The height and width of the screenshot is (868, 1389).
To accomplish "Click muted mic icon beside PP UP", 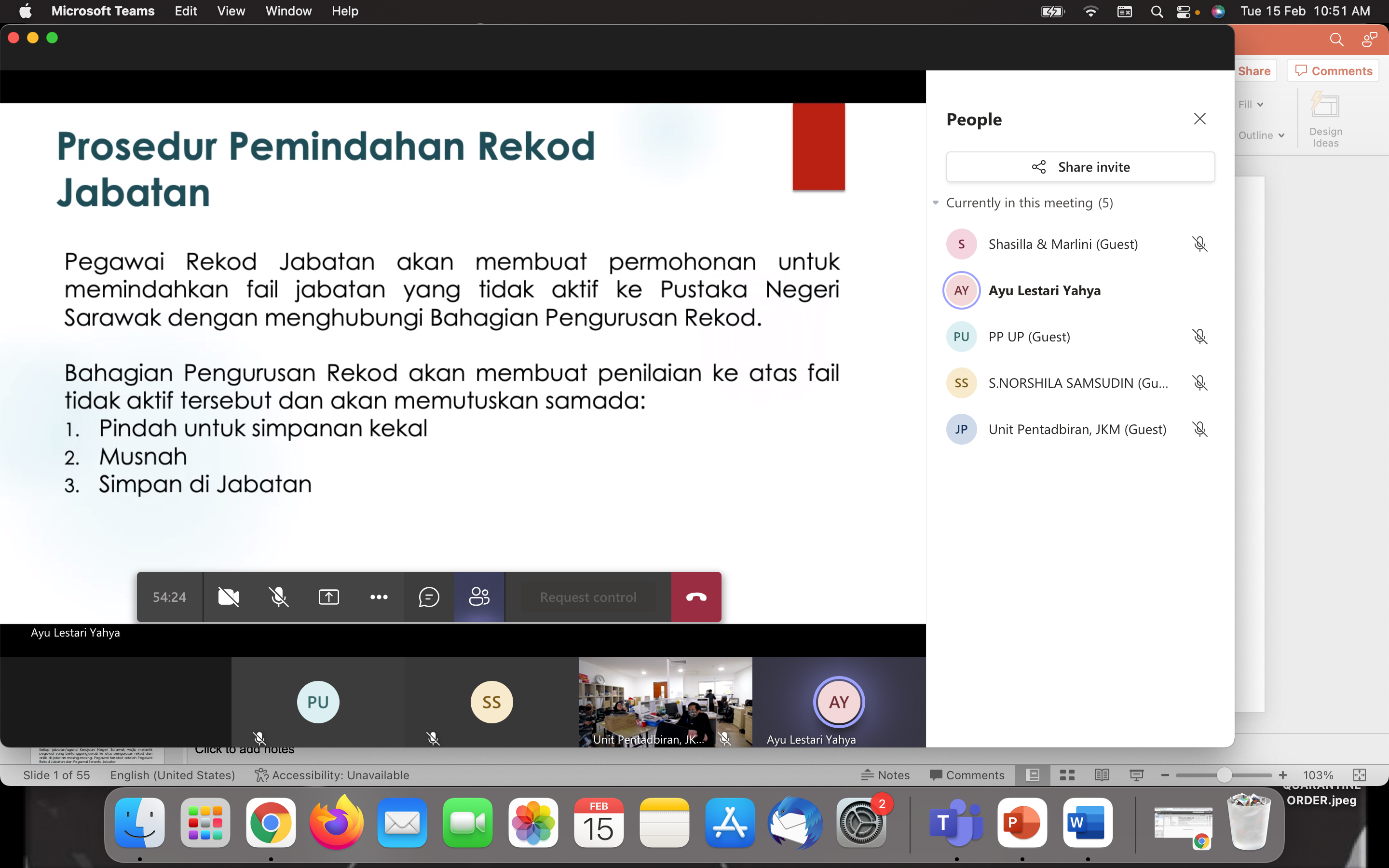I will click(x=1199, y=337).
